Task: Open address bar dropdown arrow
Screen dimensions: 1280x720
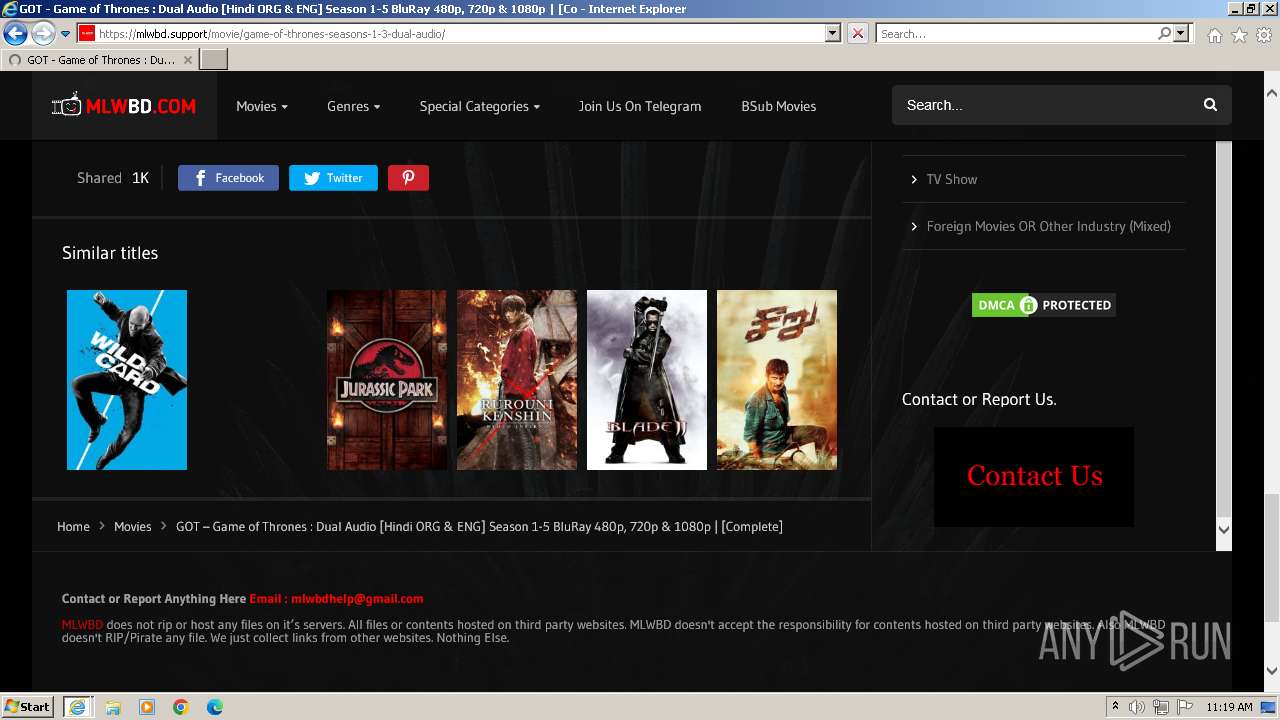Action: (833, 34)
